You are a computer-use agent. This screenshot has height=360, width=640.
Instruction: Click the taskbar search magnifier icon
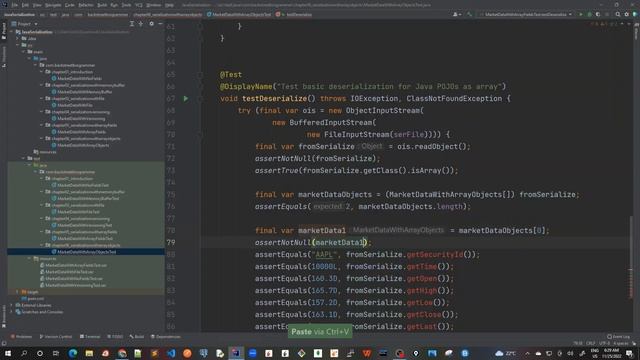click(x=24, y=353)
